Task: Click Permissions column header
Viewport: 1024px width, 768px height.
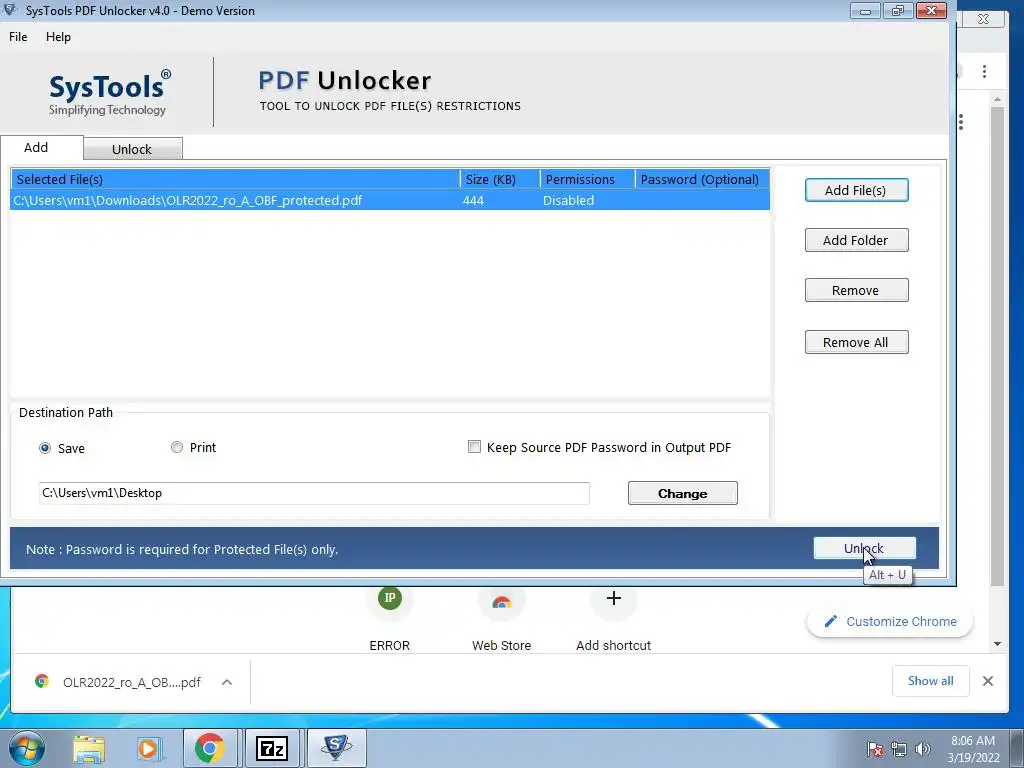Action: coord(587,179)
